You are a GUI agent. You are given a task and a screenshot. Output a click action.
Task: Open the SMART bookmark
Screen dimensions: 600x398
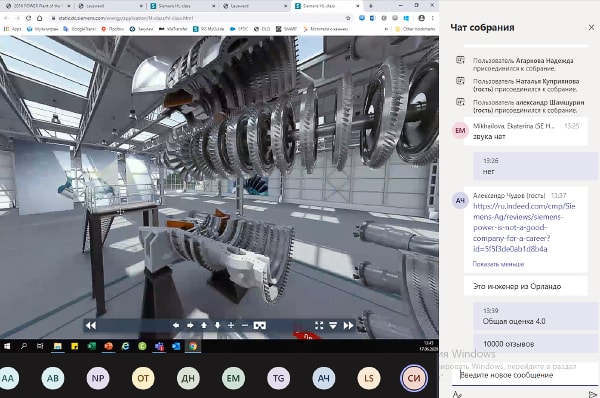(x=287, y=29)
